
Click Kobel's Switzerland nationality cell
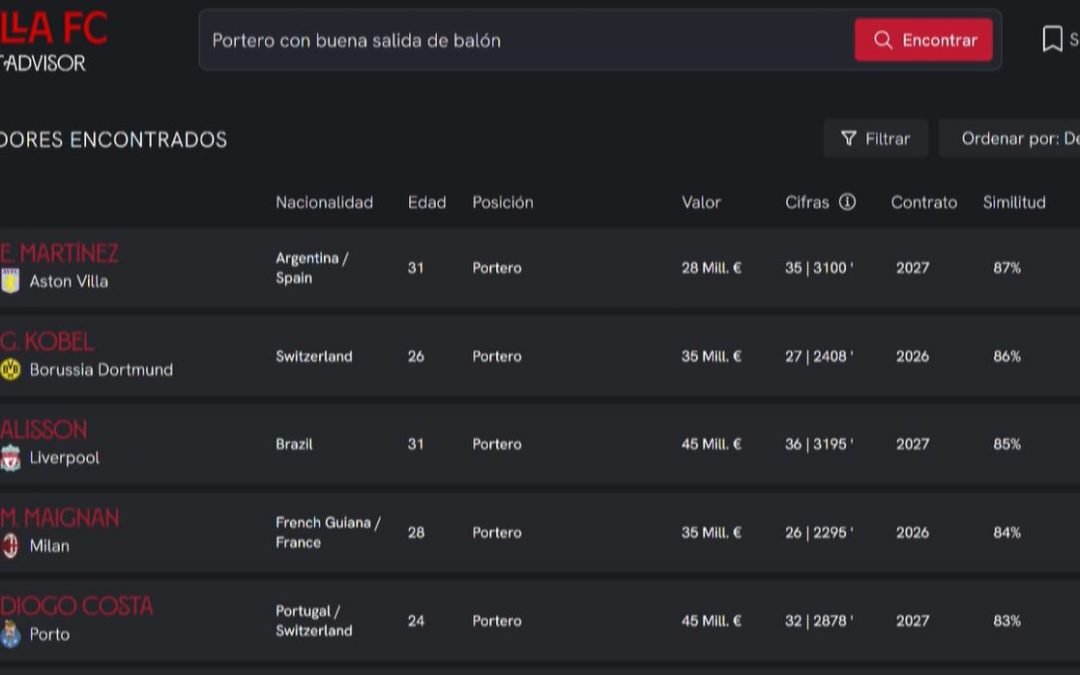[314, 356]
